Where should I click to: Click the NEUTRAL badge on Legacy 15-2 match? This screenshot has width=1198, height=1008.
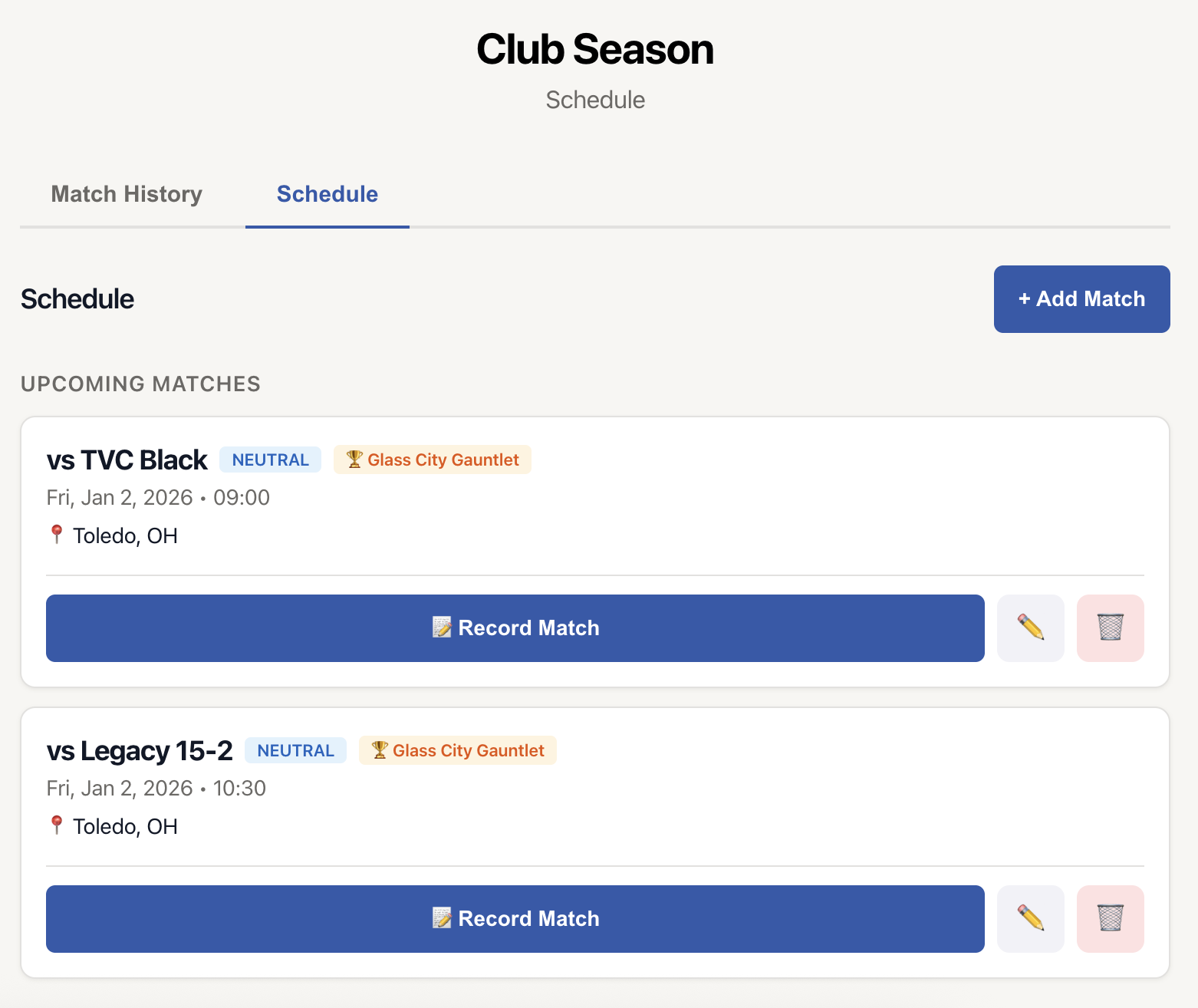point(295,749)
